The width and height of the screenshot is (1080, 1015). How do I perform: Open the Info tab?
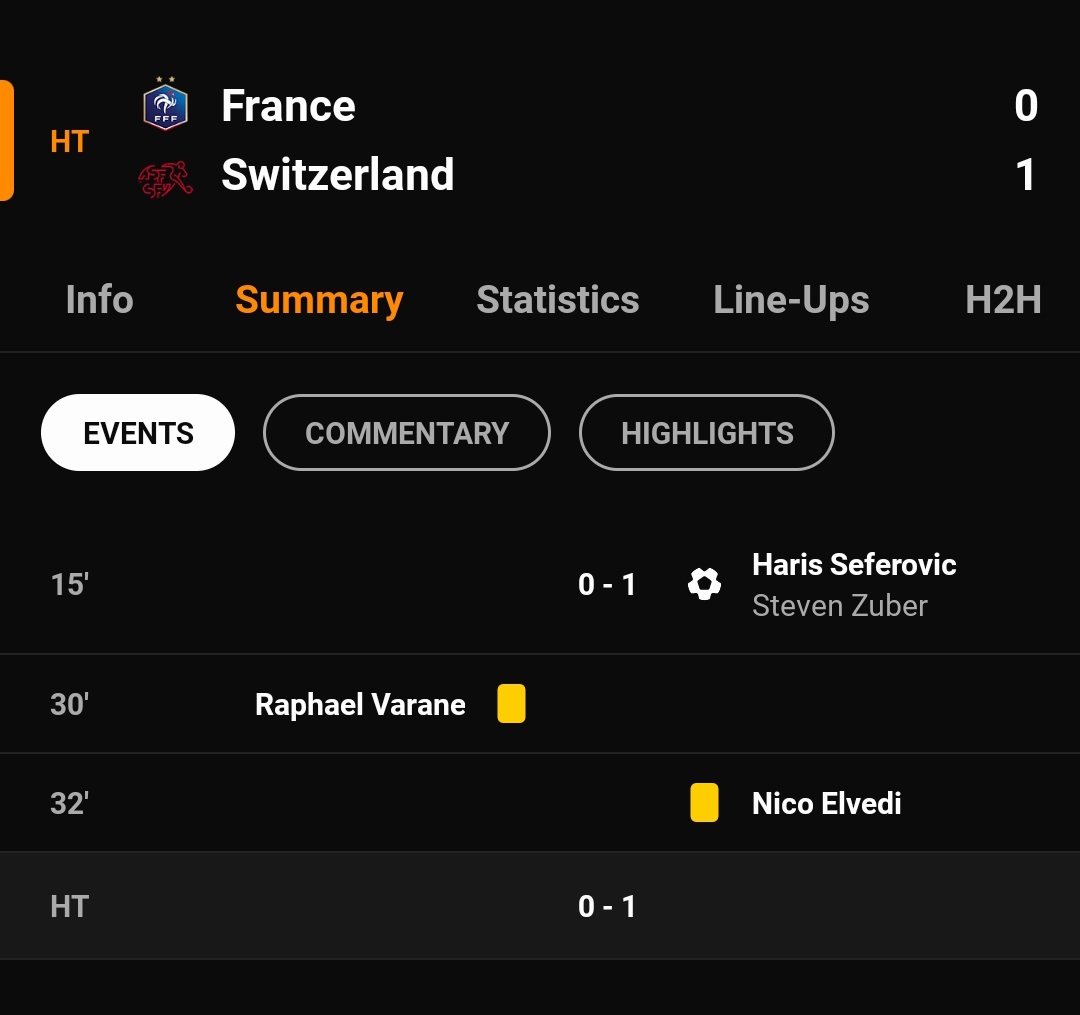pos(99,300)
